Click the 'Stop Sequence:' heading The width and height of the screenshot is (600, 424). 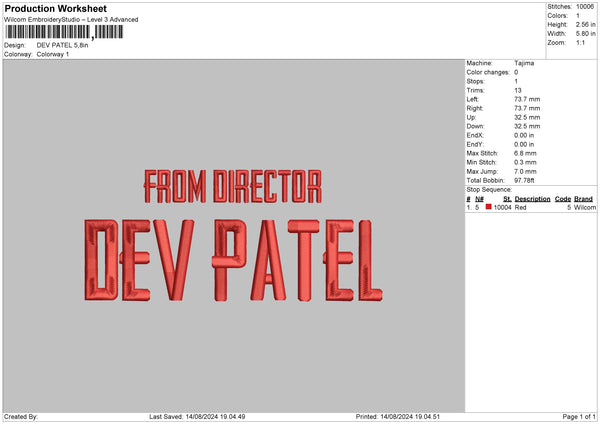pyautogui.click(x=489, y=189)
